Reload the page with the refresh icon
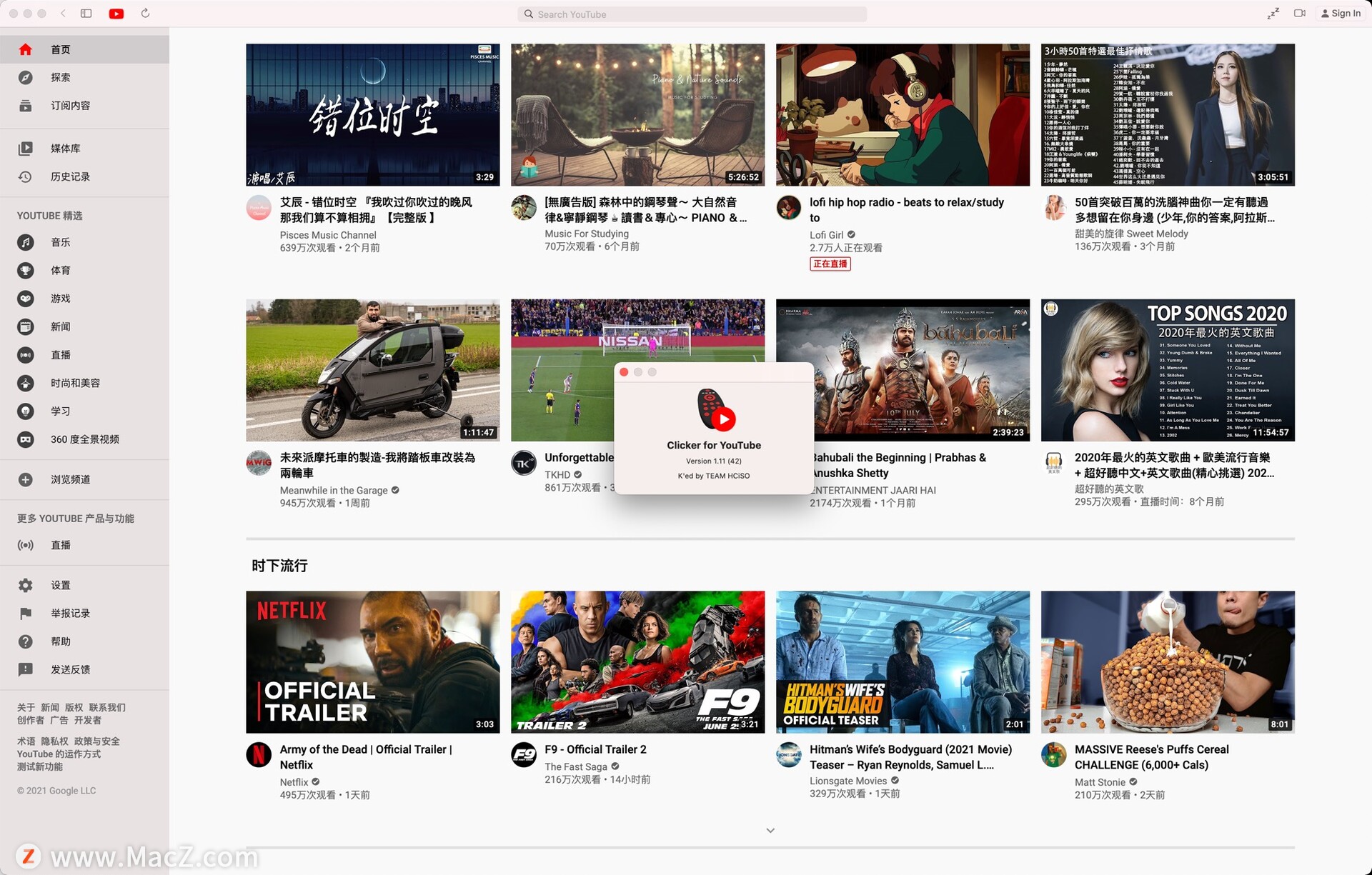This screenshot has height=875, width=1372. click(146, 14)
